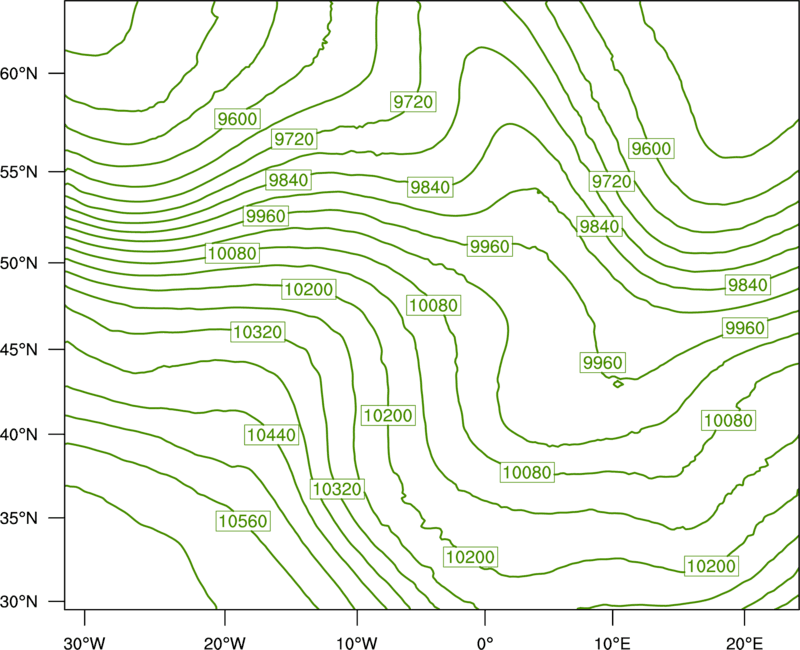
Task: Select the 9720 label near 60°N
Action: point(413,102)
